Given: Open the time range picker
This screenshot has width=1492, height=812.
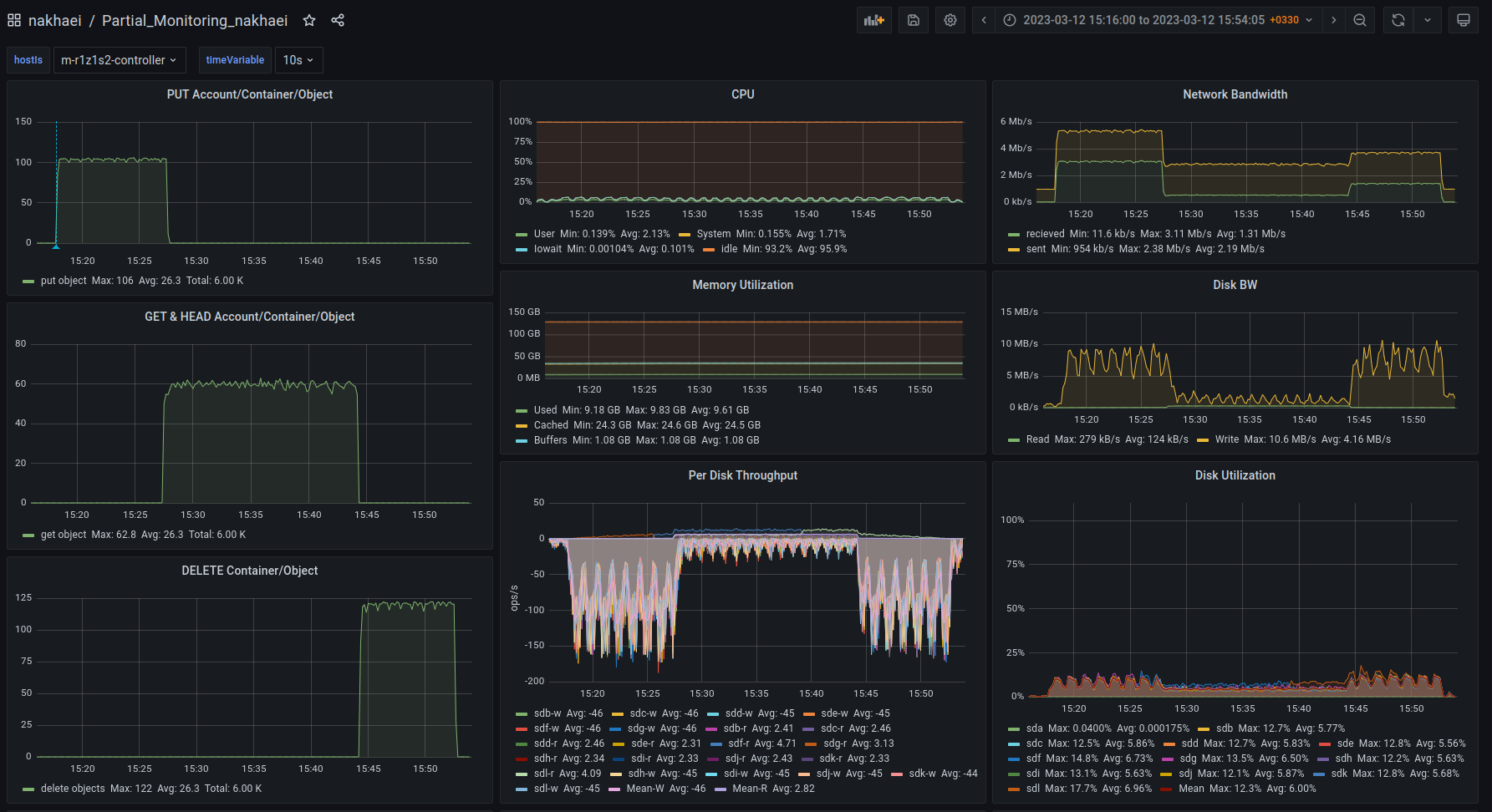Looking at the screenshot, I should (x=1157, y=20).
